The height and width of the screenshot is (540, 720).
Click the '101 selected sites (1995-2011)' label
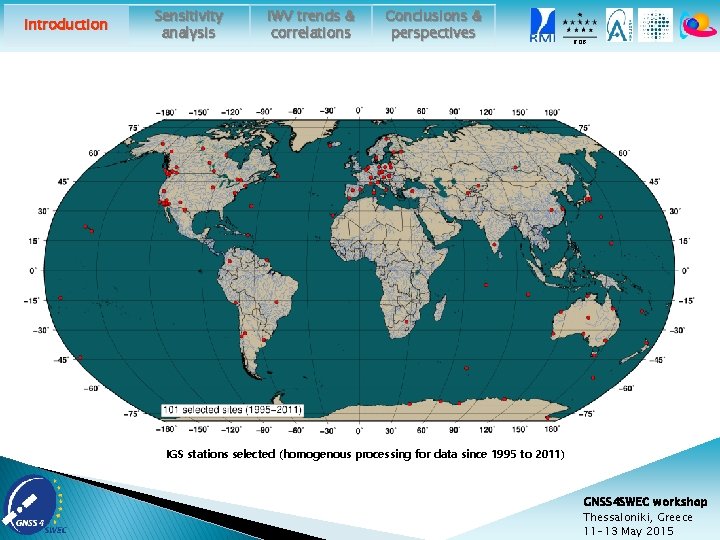tap(232, 410)
